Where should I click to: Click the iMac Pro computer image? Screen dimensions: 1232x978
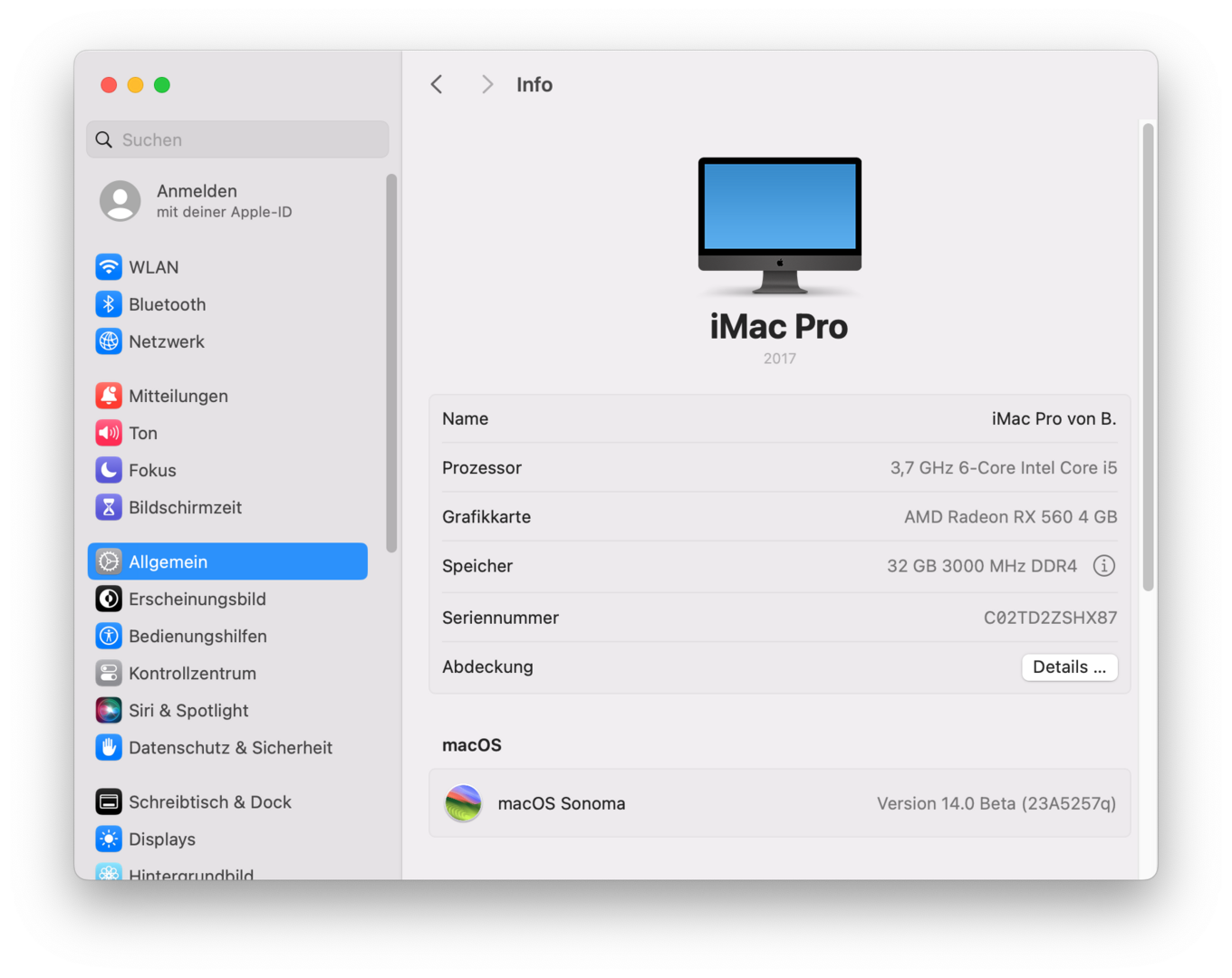pos(780,226)
